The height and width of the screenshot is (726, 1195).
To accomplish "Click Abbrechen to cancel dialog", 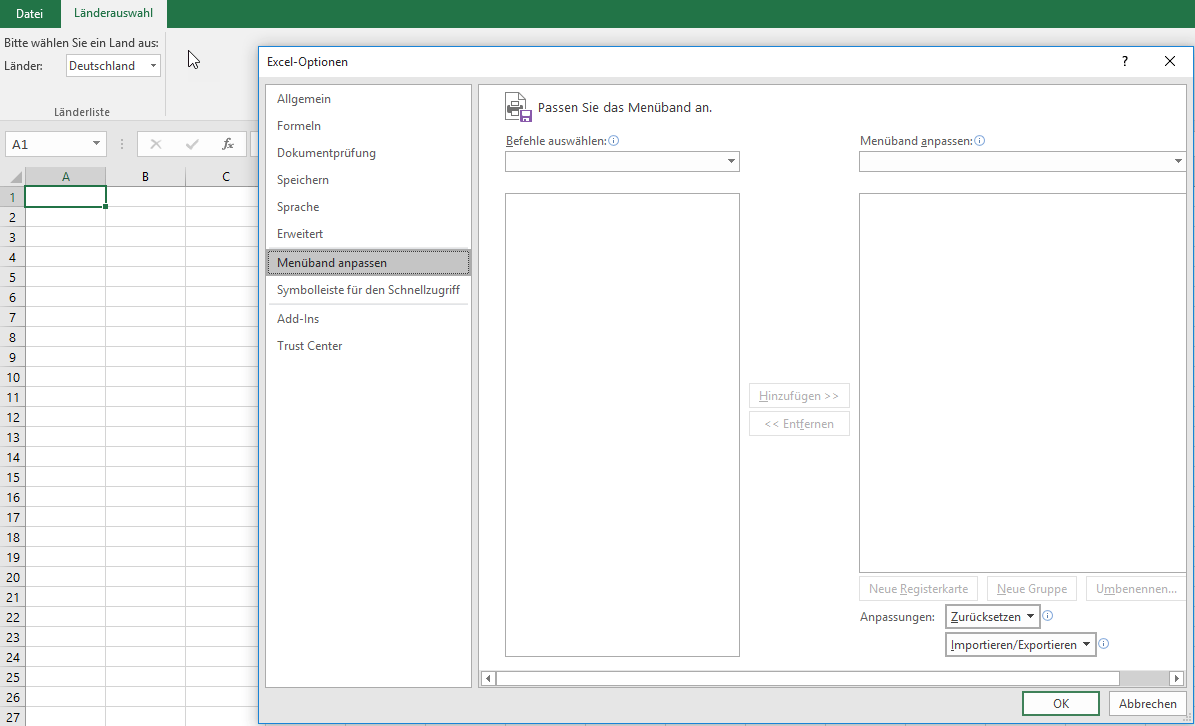I will 1147,704.
